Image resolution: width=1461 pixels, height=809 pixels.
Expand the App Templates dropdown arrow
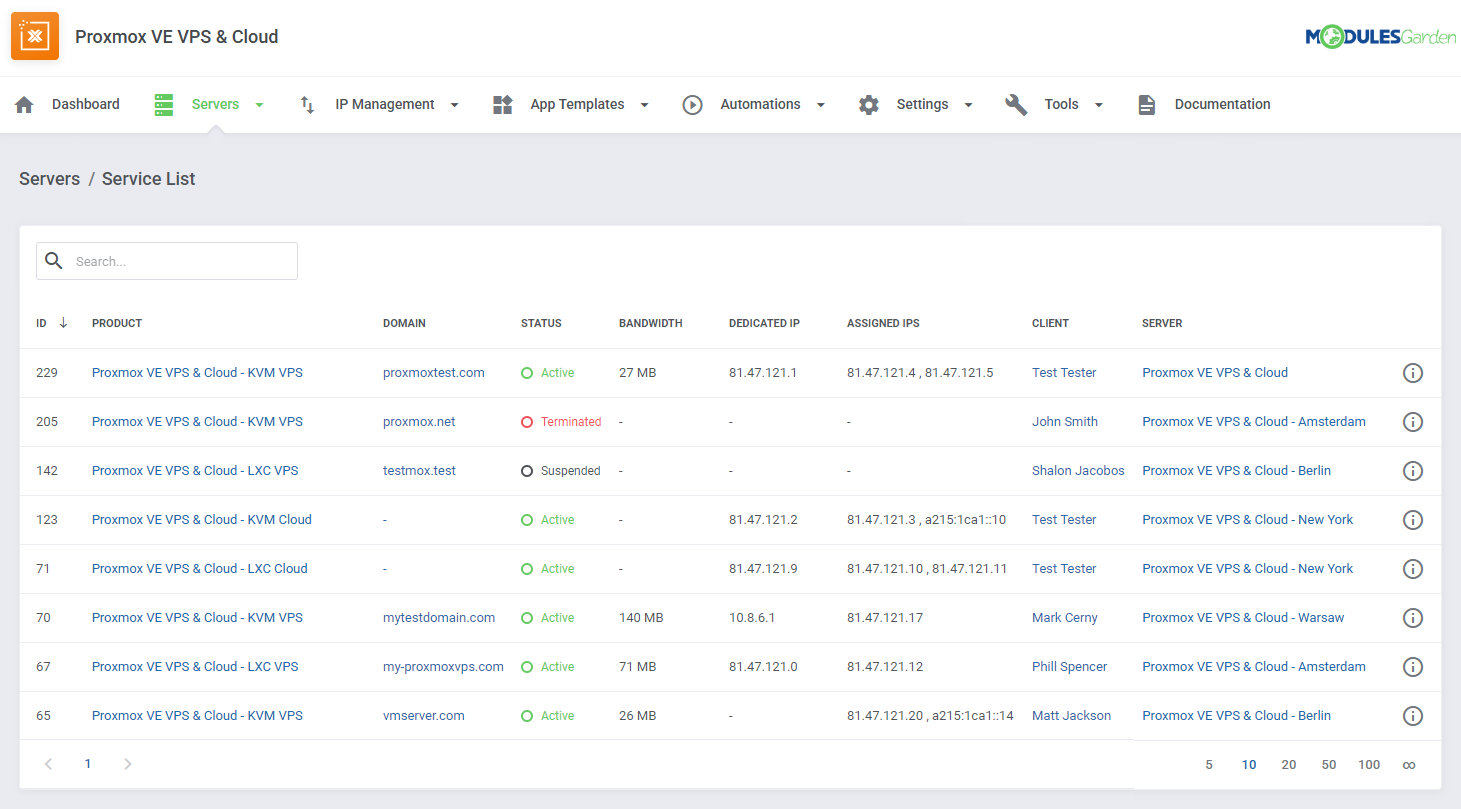point(644,105)
